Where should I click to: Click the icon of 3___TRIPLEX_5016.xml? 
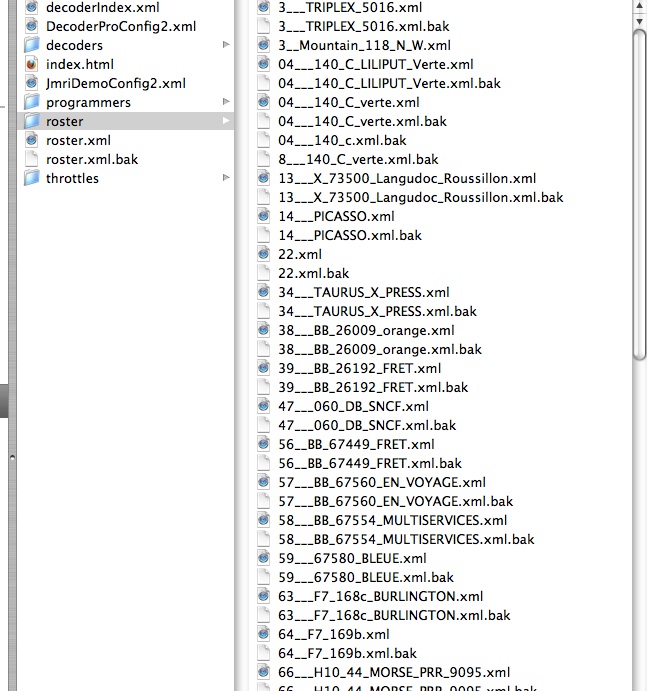tap(263, 7)
